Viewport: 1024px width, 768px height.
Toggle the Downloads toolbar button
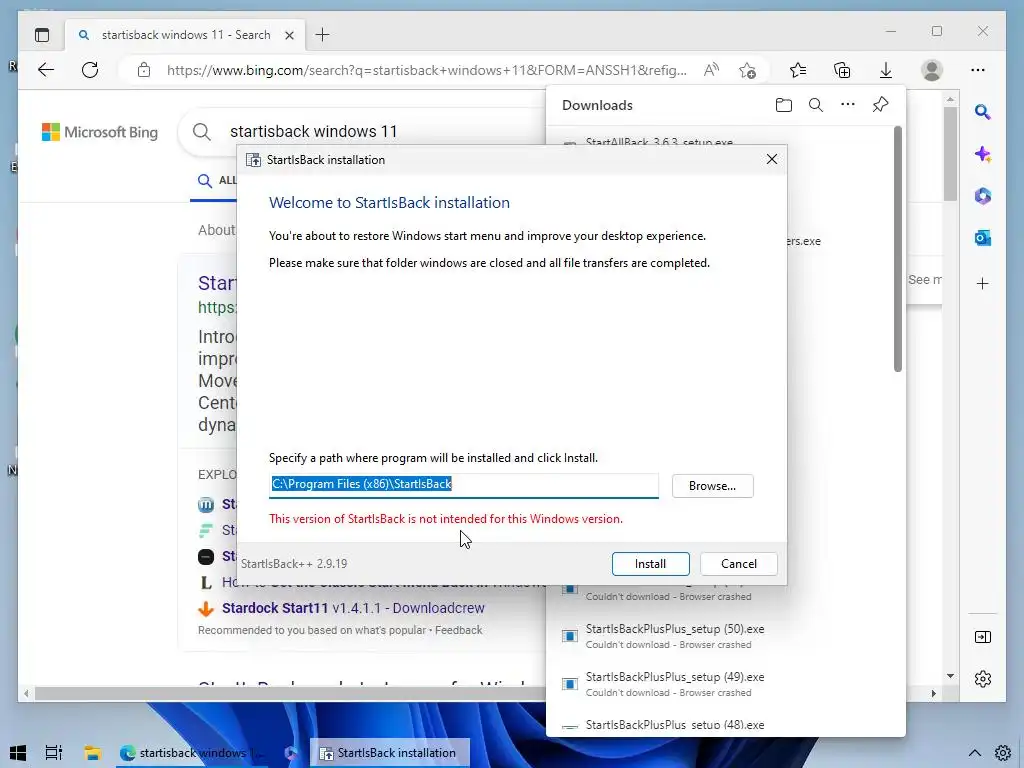click(886, 70)
